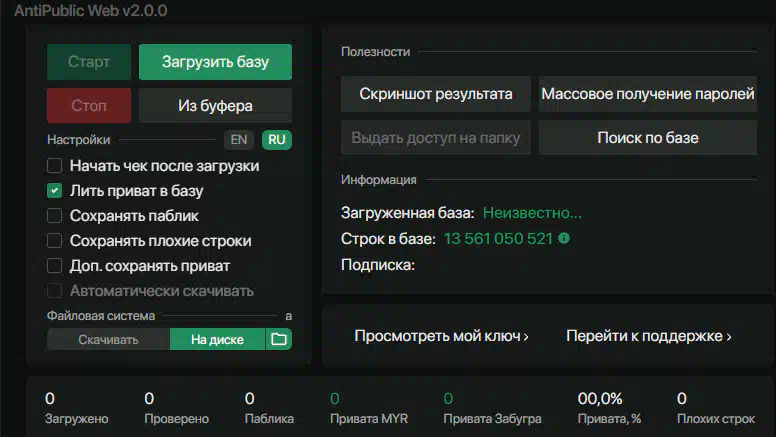Screen dimensions: 776x437
Task: Click the Привата MYR counter label
Action: click(x=369, y=419)
